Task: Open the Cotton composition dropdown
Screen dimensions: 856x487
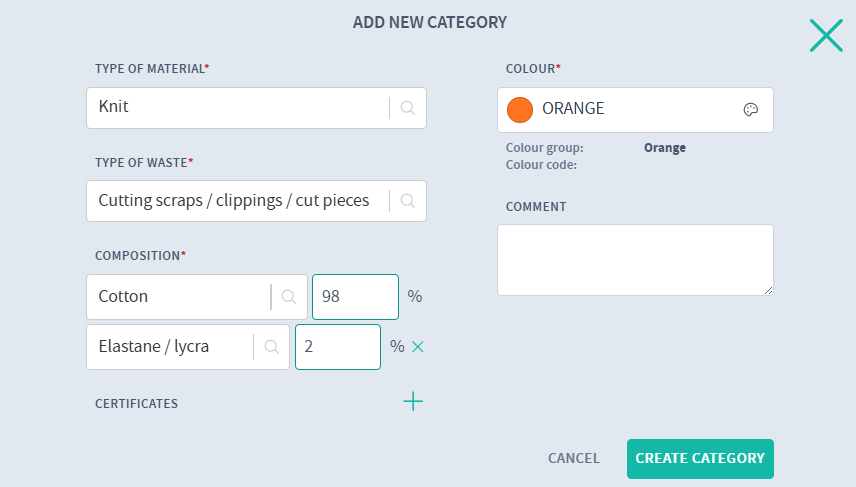Action: [x=180, y=297]
